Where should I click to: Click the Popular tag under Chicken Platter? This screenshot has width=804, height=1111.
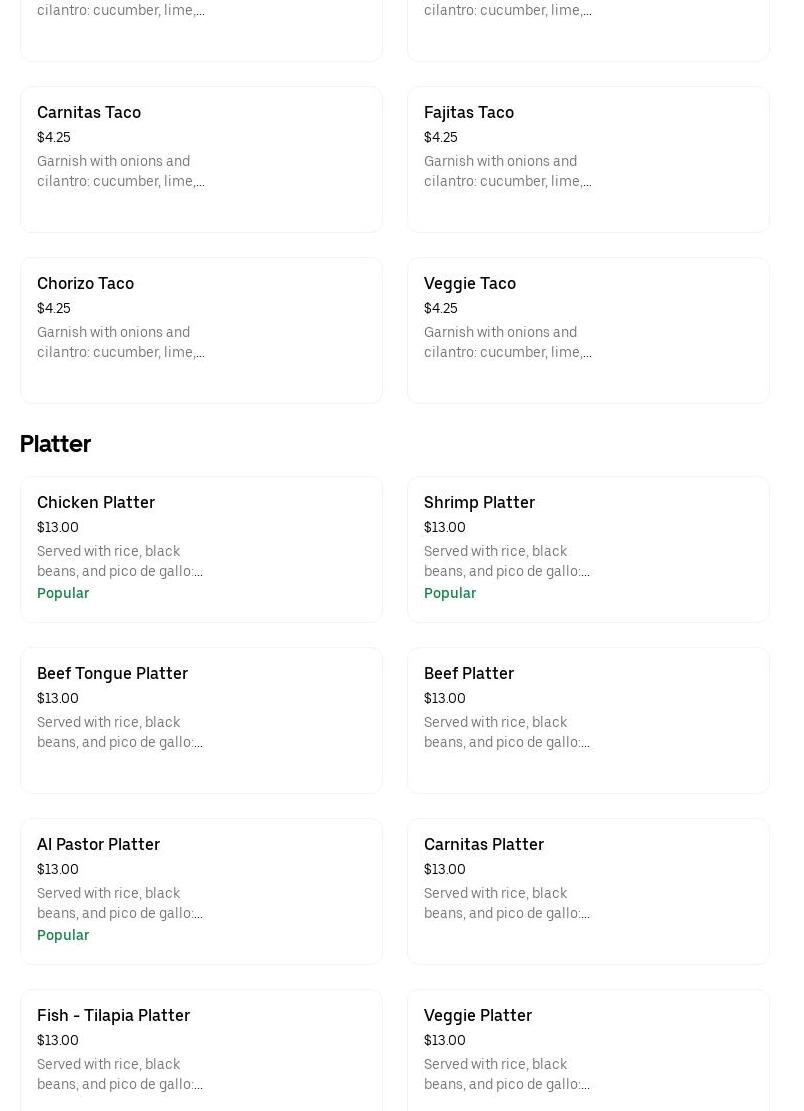[x=63, y=594]
